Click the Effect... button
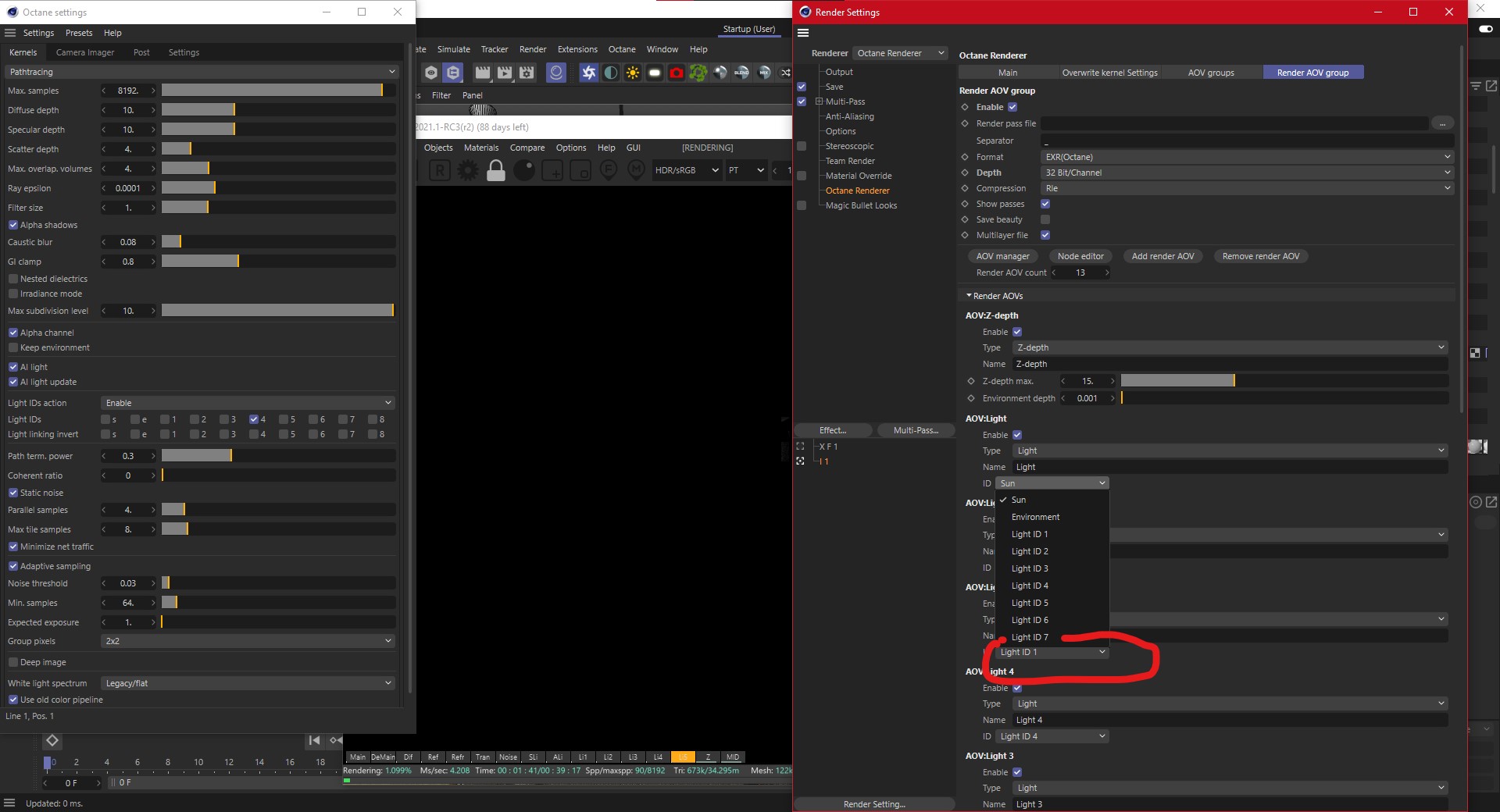 (833, 430)
